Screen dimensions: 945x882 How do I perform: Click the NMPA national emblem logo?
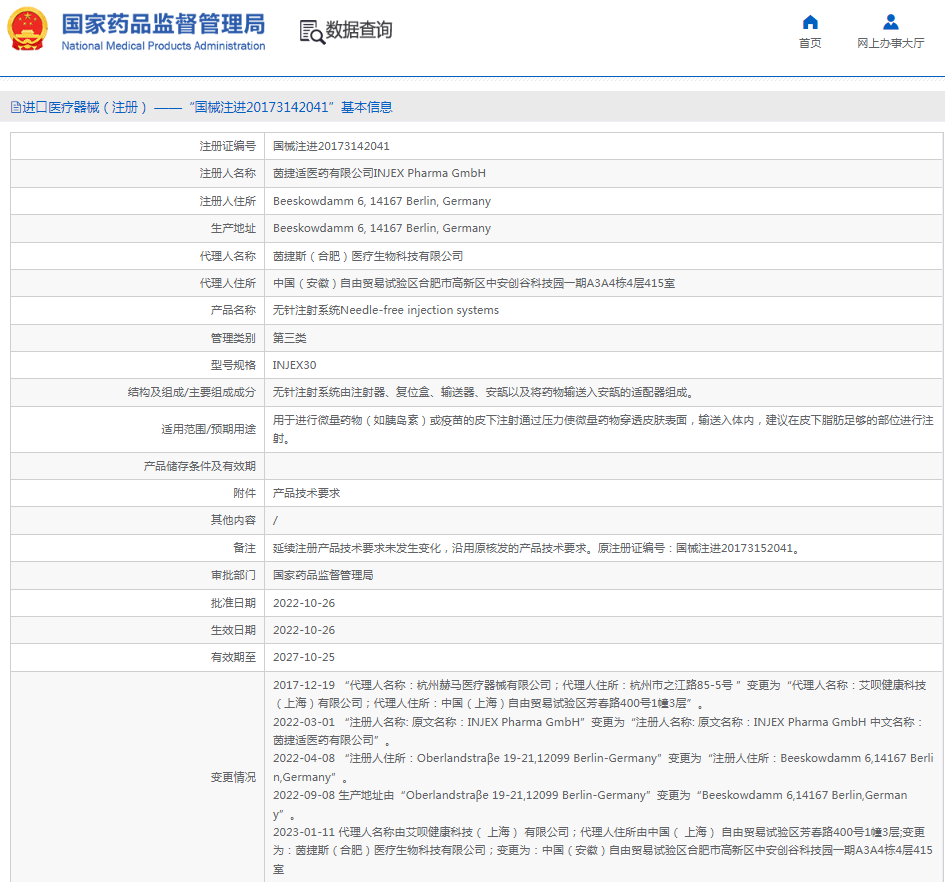(x=28, y=30)
